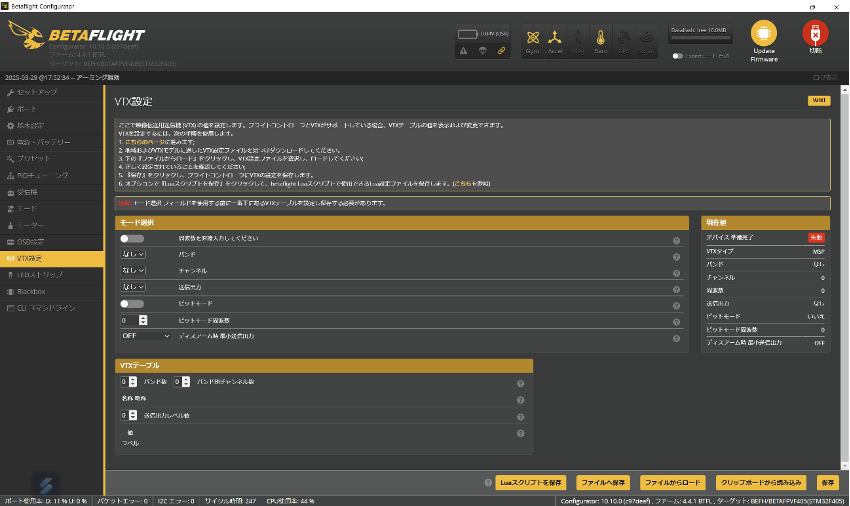This screenshot has height=506, width=850.
Task: Click the Luaスクリプトを保存 button
Action: 531,483
